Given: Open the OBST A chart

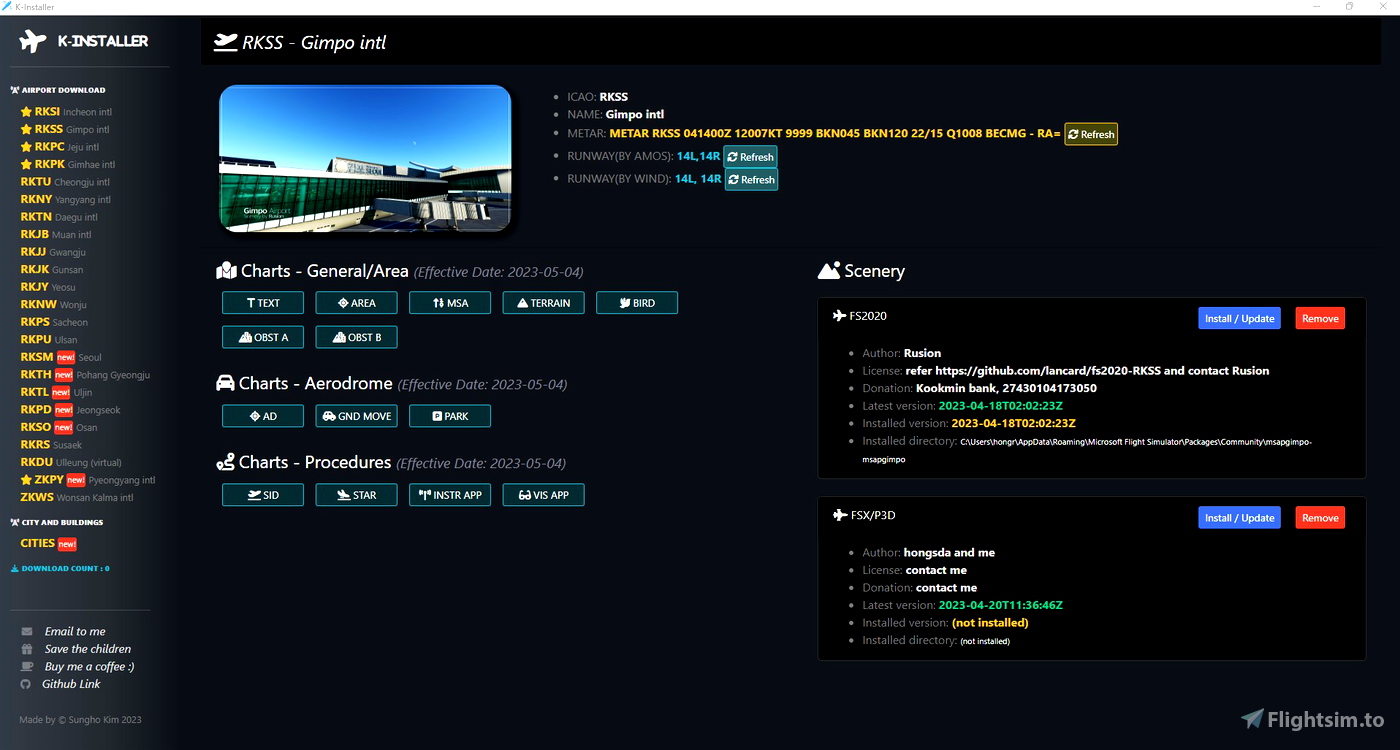Looking at the screenshot, I should click(263, 337).
